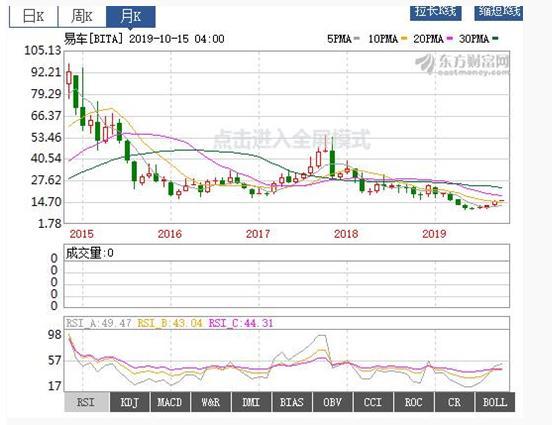
Task: Switch to the 日K daily chart tab
Action: [33, 16]
